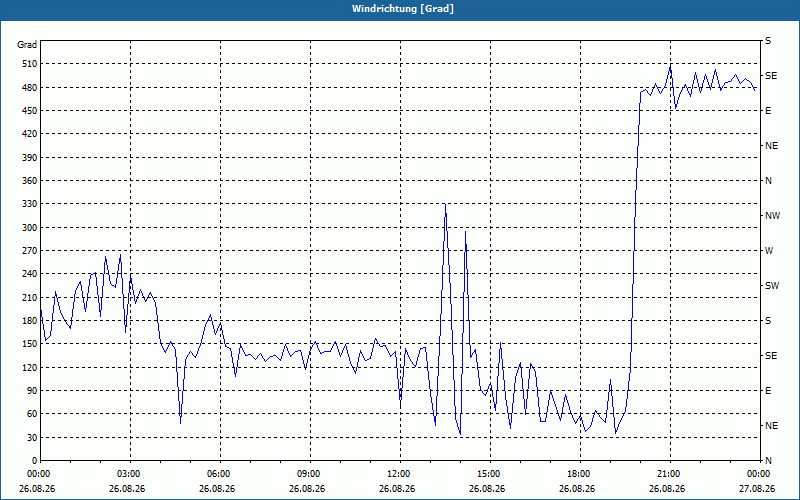The width and height of the screenshot is (800, 500).
Task: Click the 00:00 time label at the chart's left start
Action: (37, 473)
